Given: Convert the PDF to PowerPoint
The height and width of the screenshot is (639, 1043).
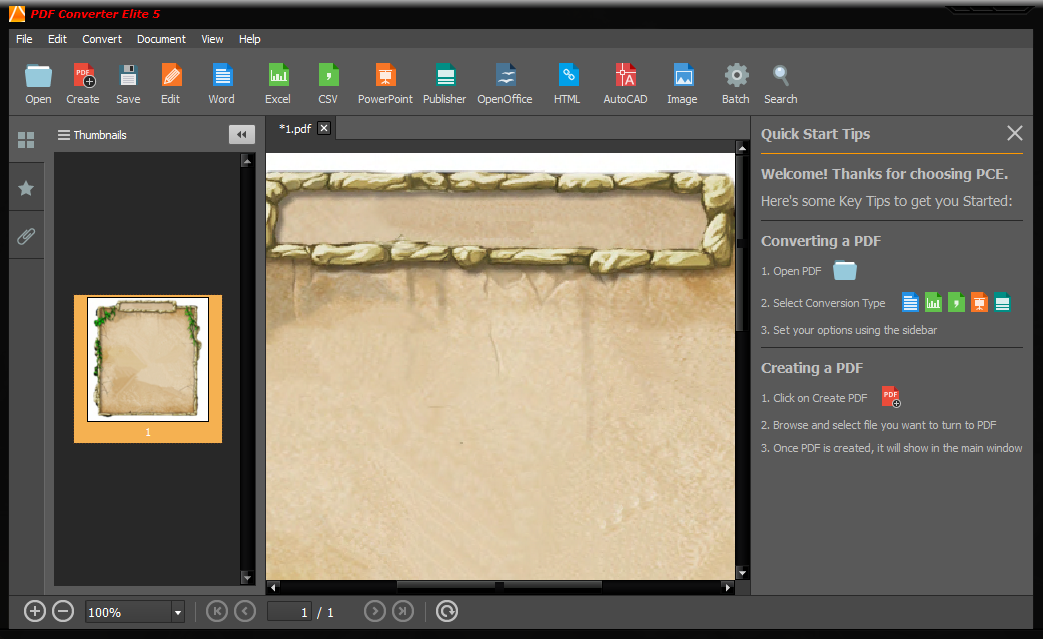Looking at the screenshot, I should point(385,84).
